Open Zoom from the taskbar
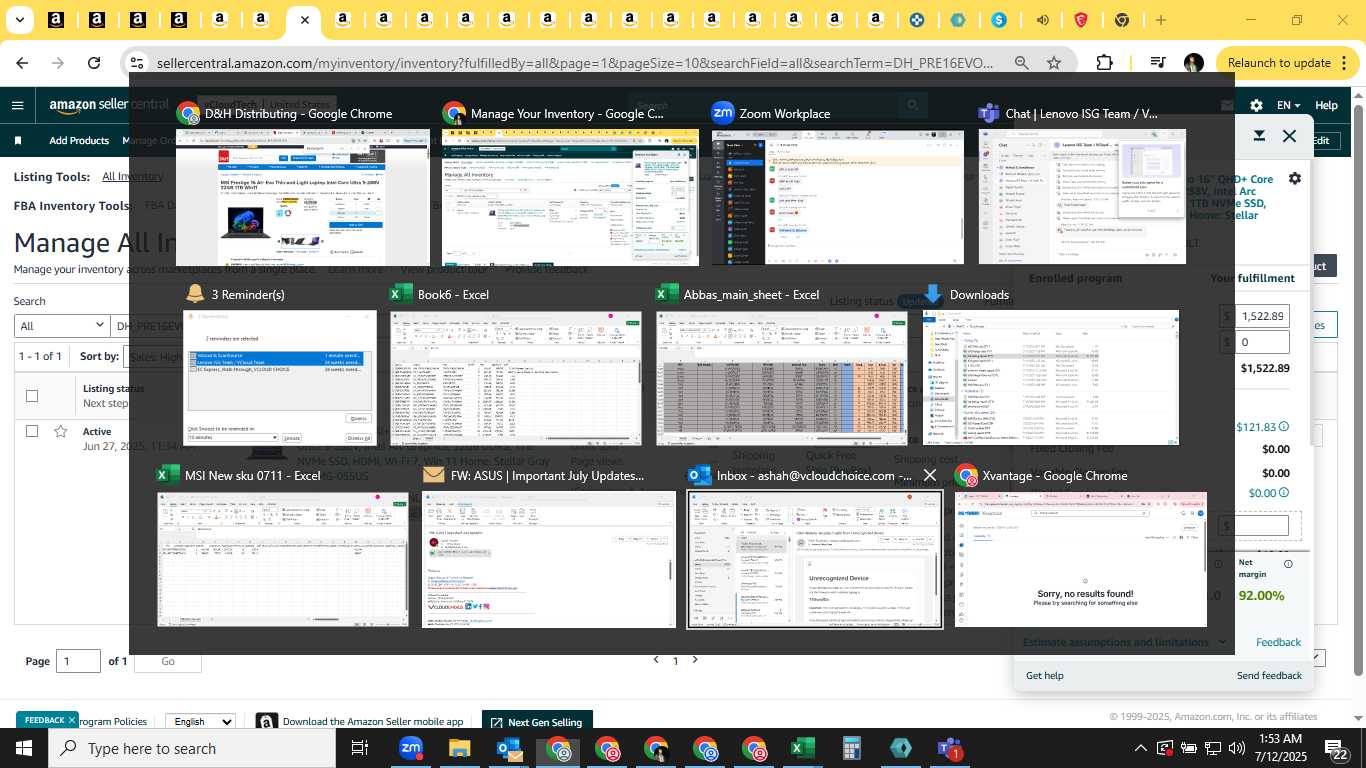This screenshot has width=1366, height=768. click(410, 748)
